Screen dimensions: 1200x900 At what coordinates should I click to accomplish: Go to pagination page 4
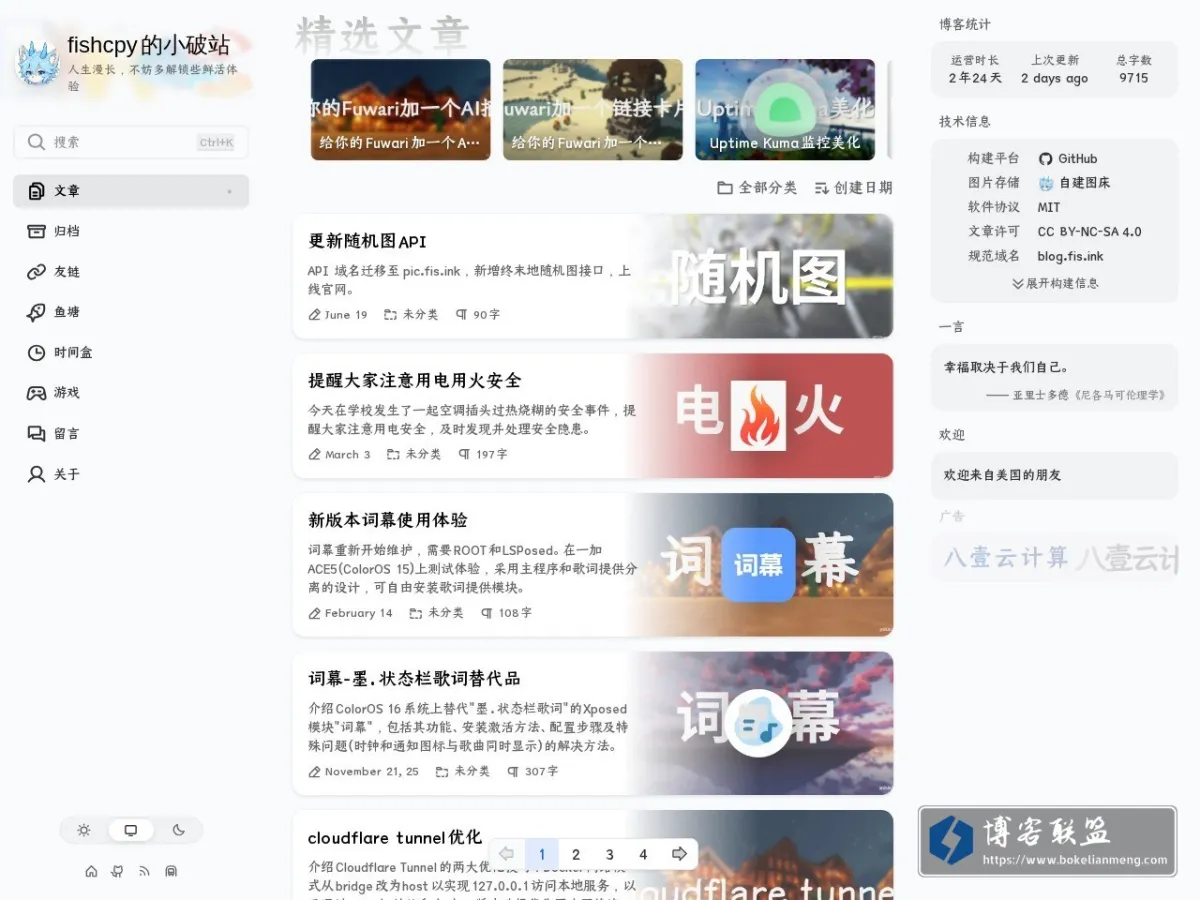pos(643,854)
